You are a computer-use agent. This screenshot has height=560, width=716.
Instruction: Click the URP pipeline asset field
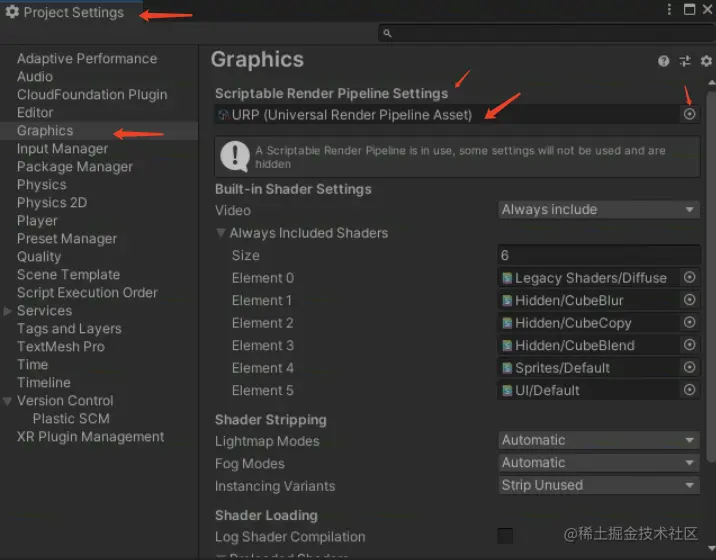point(457,114)
